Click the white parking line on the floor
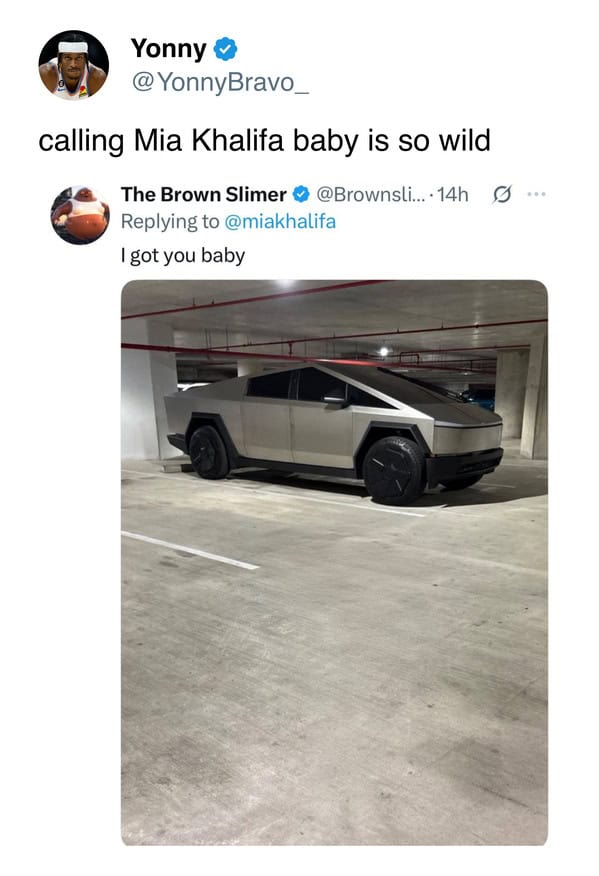The image size is (599, 876). [190, 550]
